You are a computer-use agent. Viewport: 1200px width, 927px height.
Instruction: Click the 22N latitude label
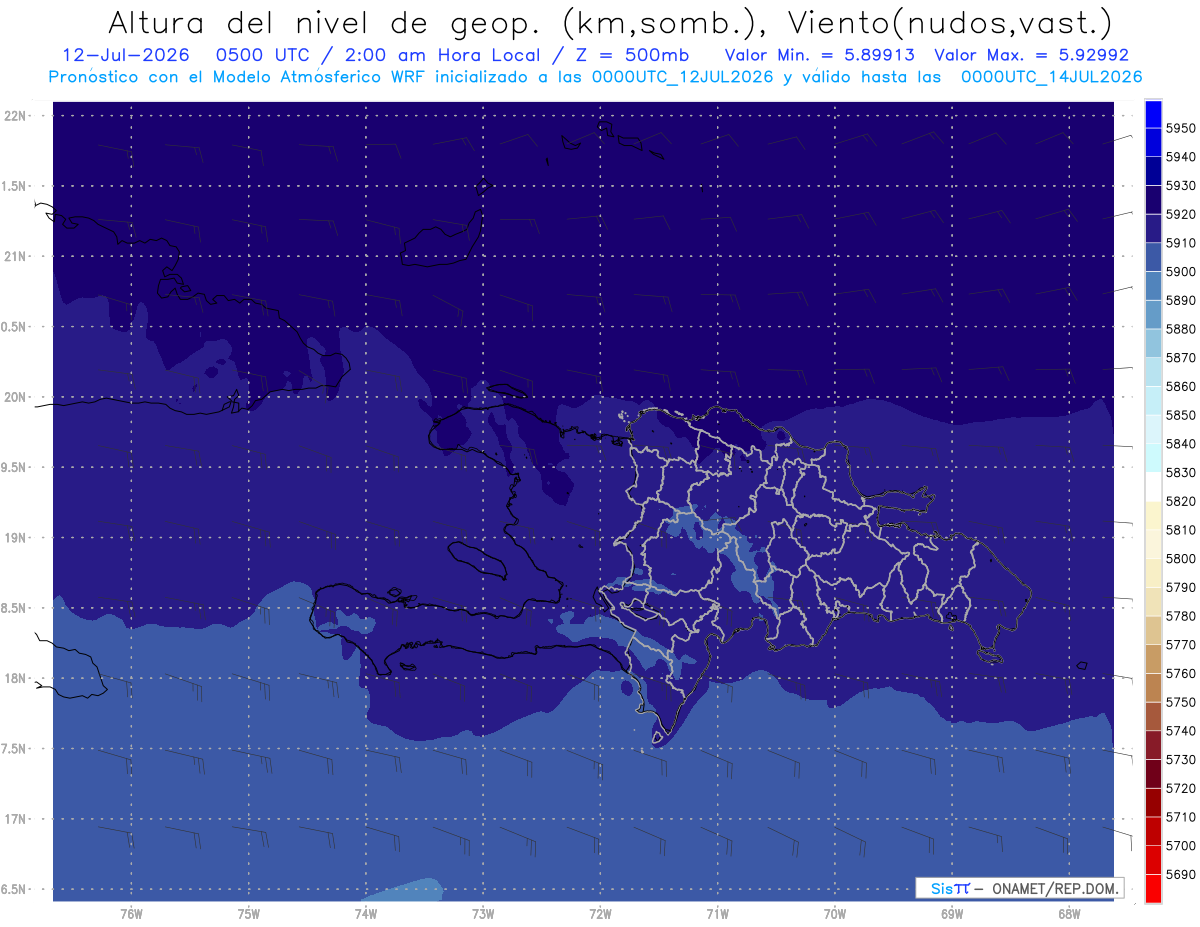click(16, 116)
